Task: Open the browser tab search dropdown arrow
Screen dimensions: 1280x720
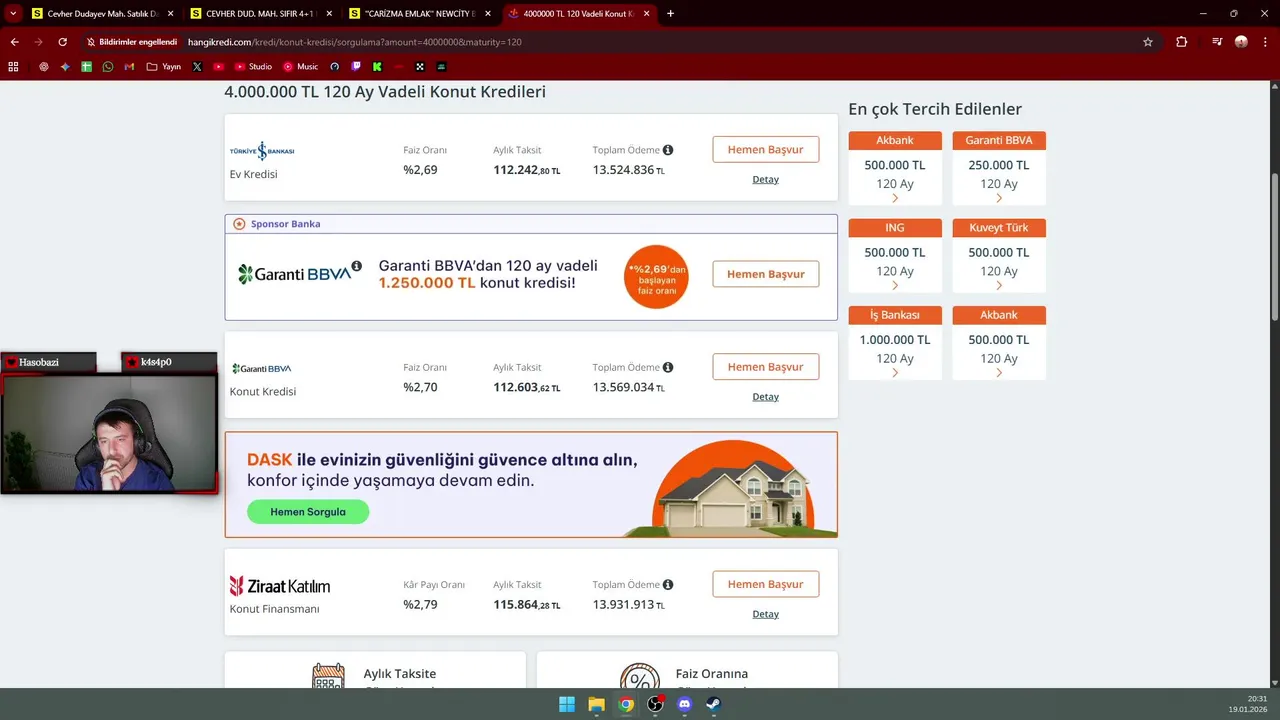Action: (x=13, y=13)
